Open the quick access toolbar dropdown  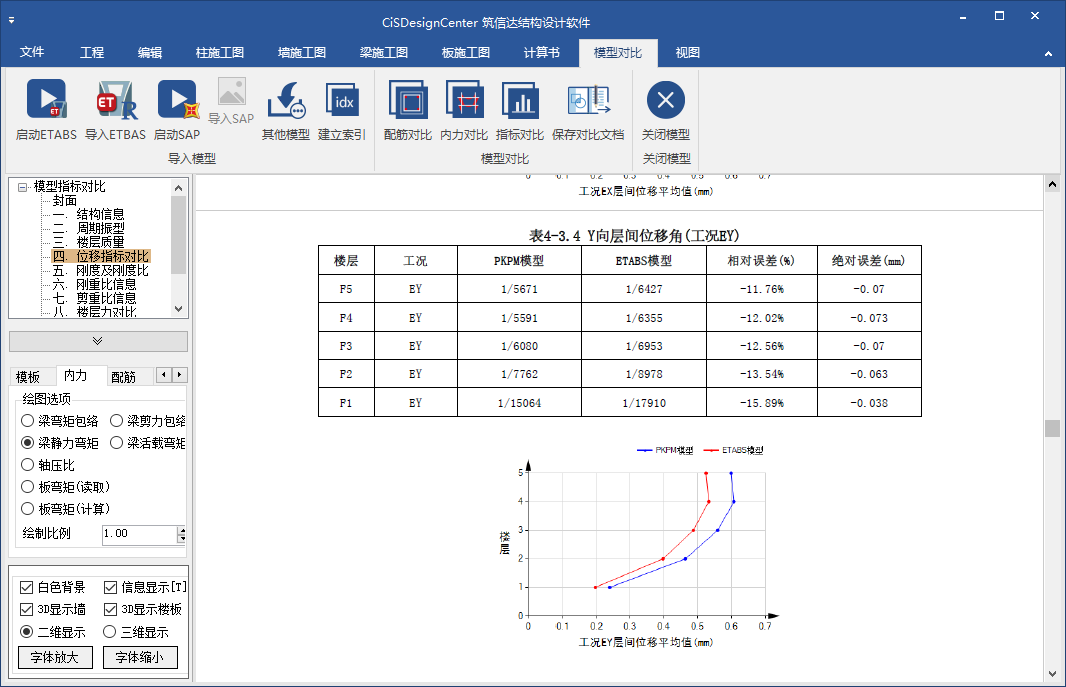[x=12, y=20]
